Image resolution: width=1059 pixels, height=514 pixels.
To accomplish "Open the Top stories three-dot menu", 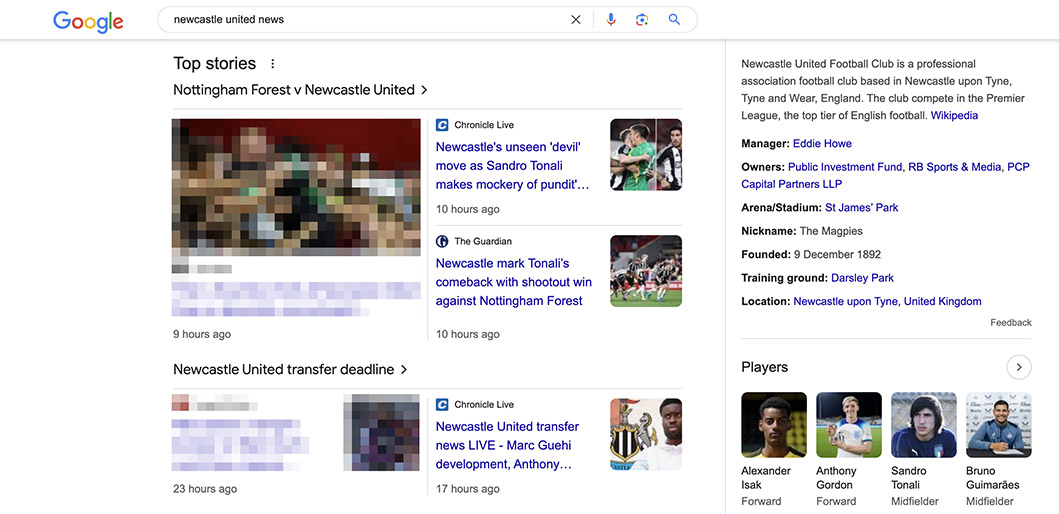I will pos(273,63).
